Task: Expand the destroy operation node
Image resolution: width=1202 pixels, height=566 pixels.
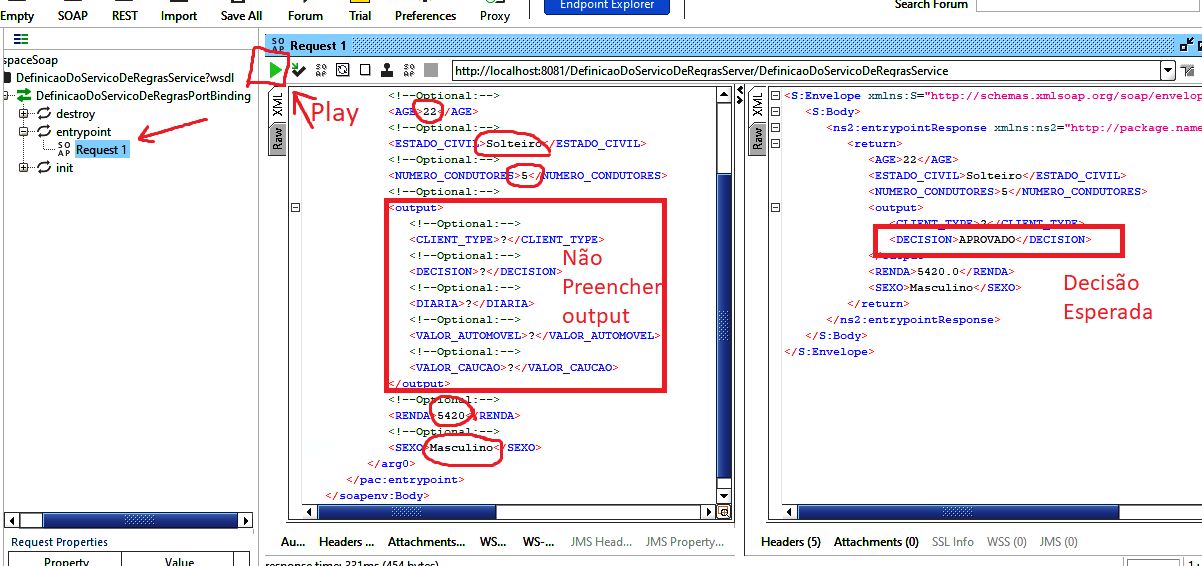Action: tap(24, 114)
